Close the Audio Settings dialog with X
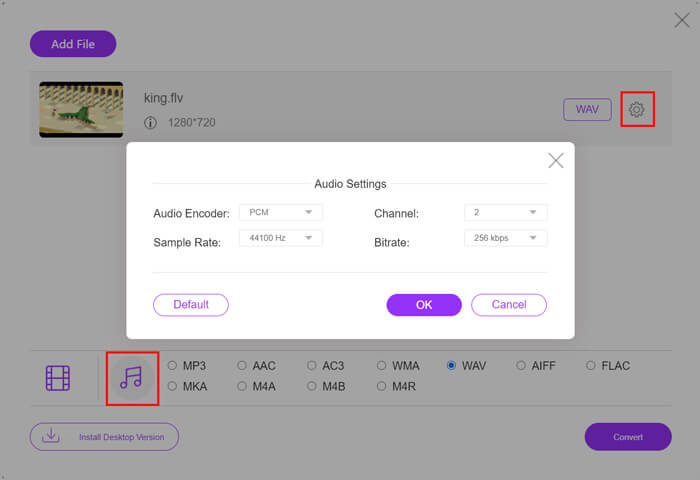 (x=556, y=160)
